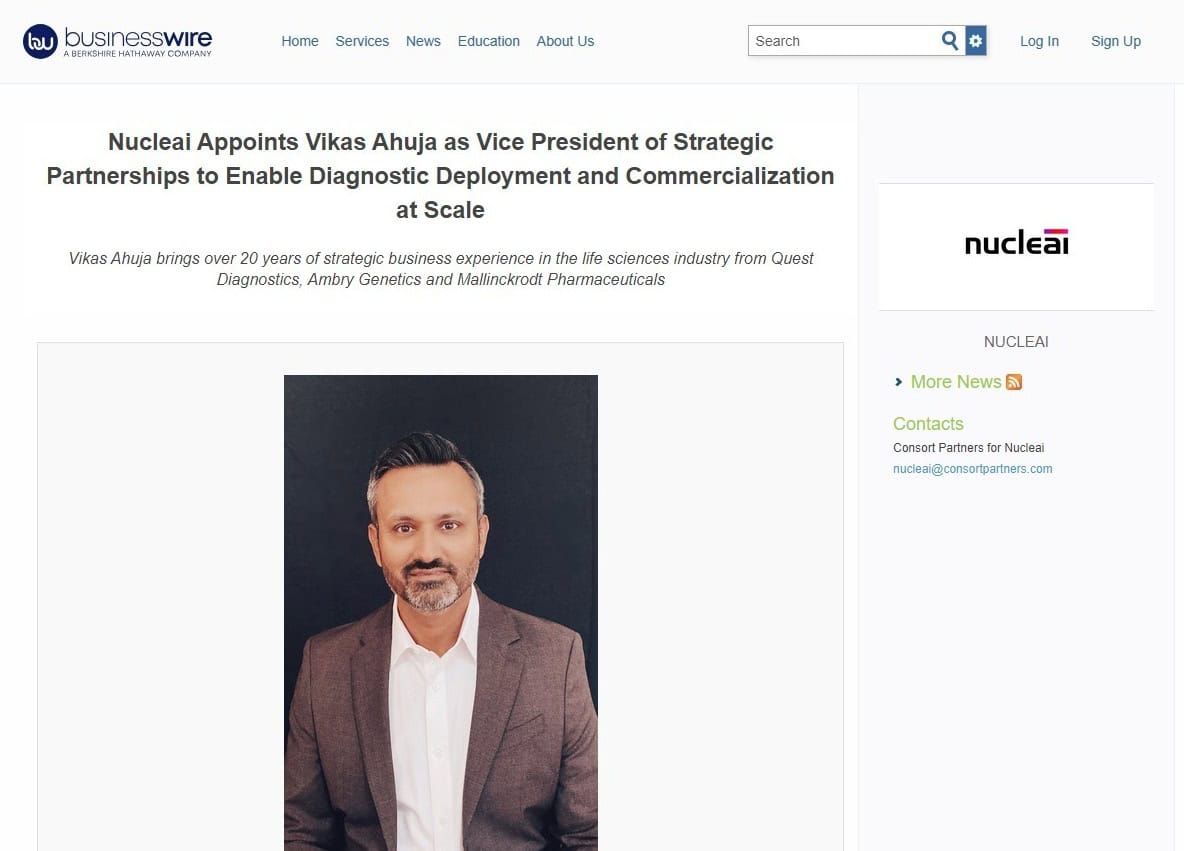
Task: Open advanced search gear icon
Action: [976, 41]
